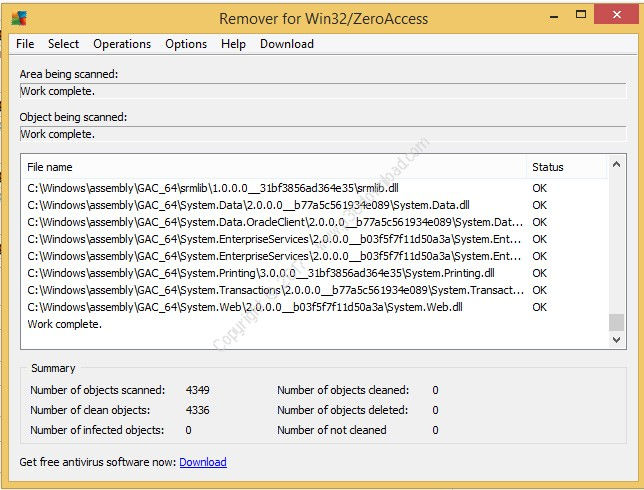Image resolution: width=644 pixels, height=490 pixels.
Task: Click the file list scrollbar thumb
Action: tap(616, 322)
